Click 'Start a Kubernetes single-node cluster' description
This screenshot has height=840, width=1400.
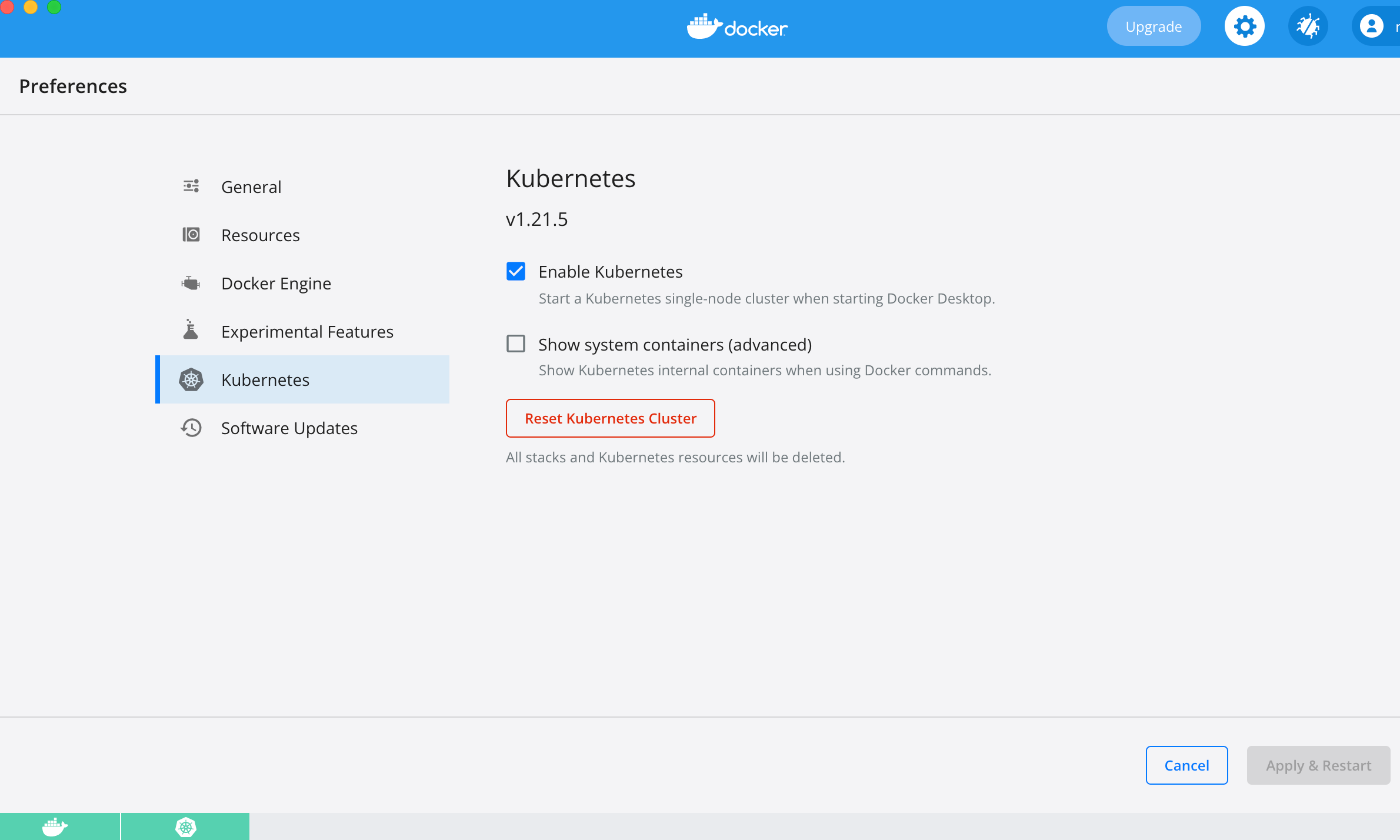pos(767,298)
